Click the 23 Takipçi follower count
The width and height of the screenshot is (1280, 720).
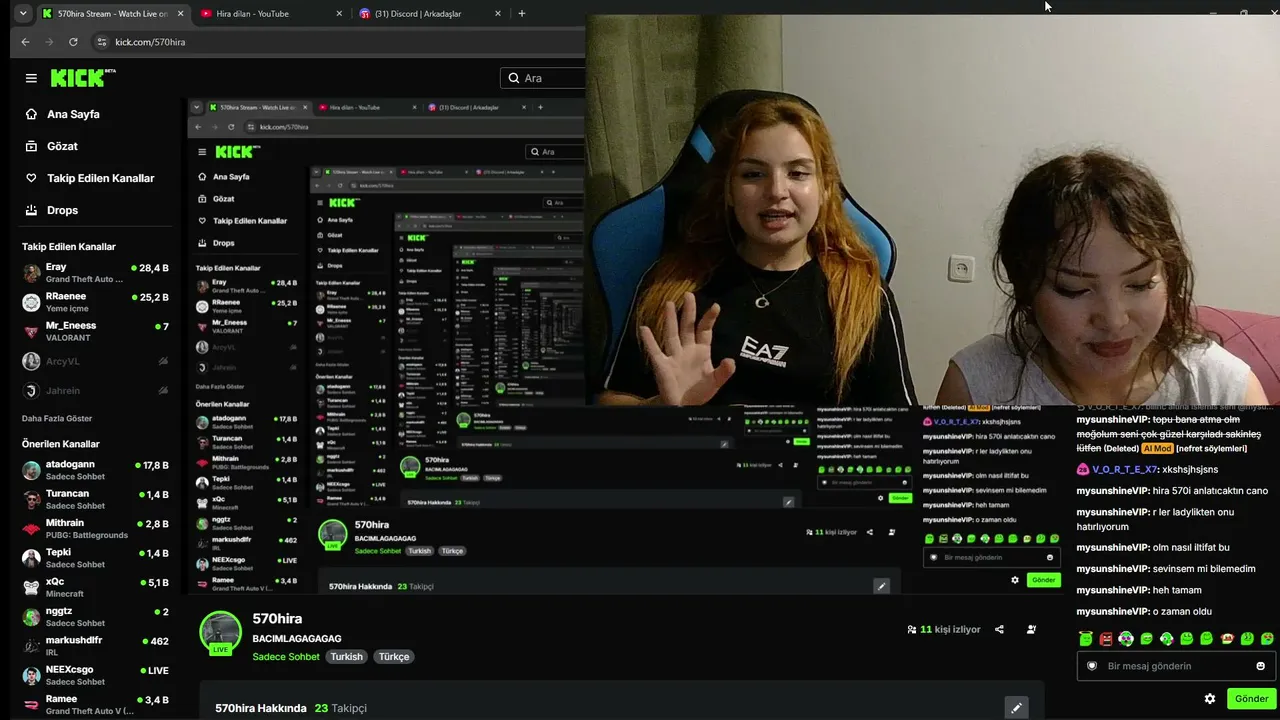pos(341,708)
